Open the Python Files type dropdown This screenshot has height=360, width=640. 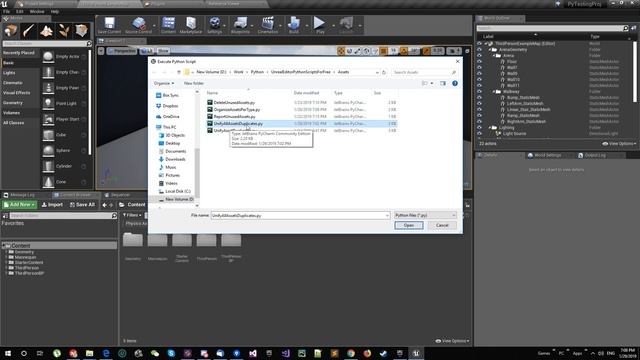pos(425,215)
